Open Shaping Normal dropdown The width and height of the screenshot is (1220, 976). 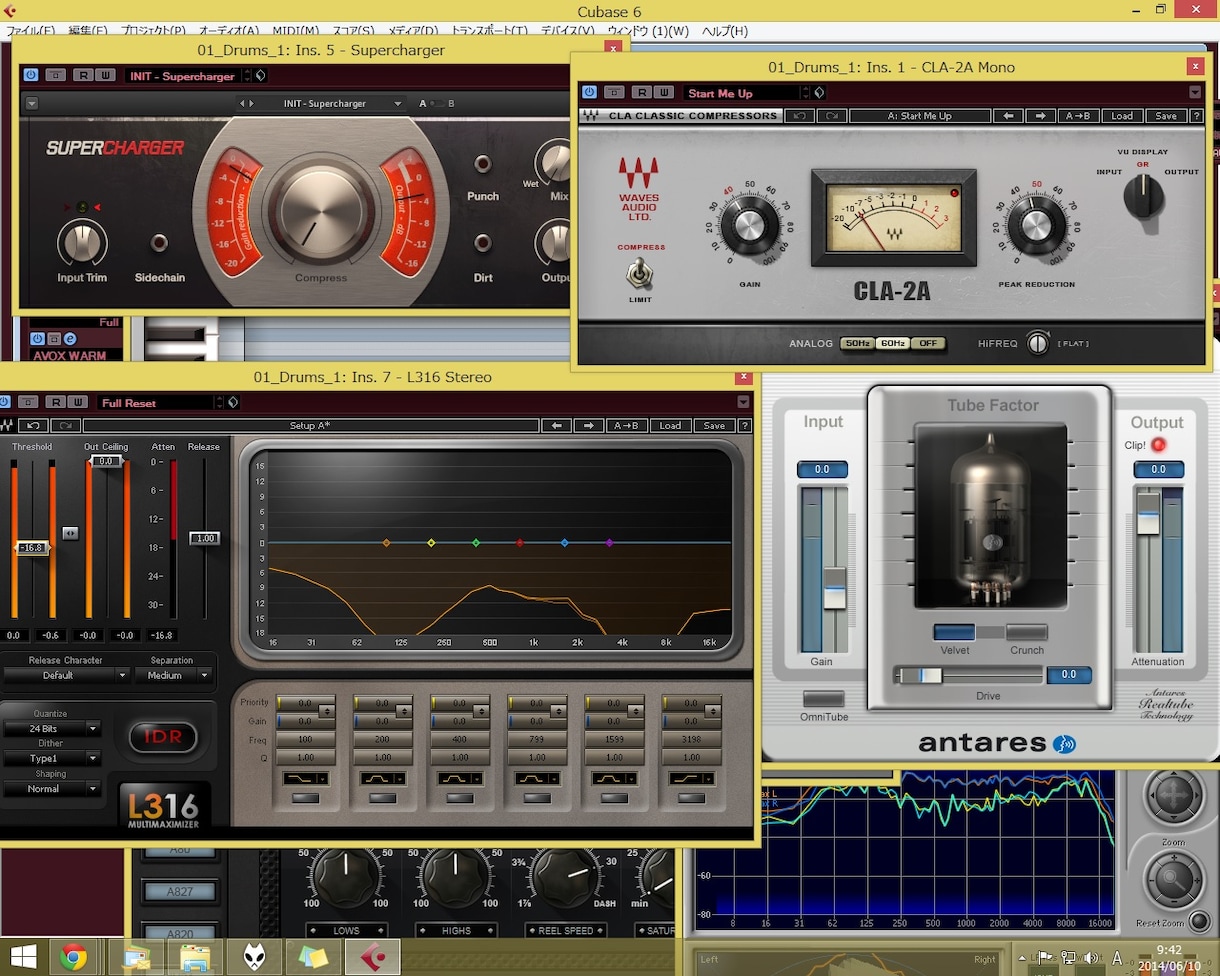click(x=51, y=789)
